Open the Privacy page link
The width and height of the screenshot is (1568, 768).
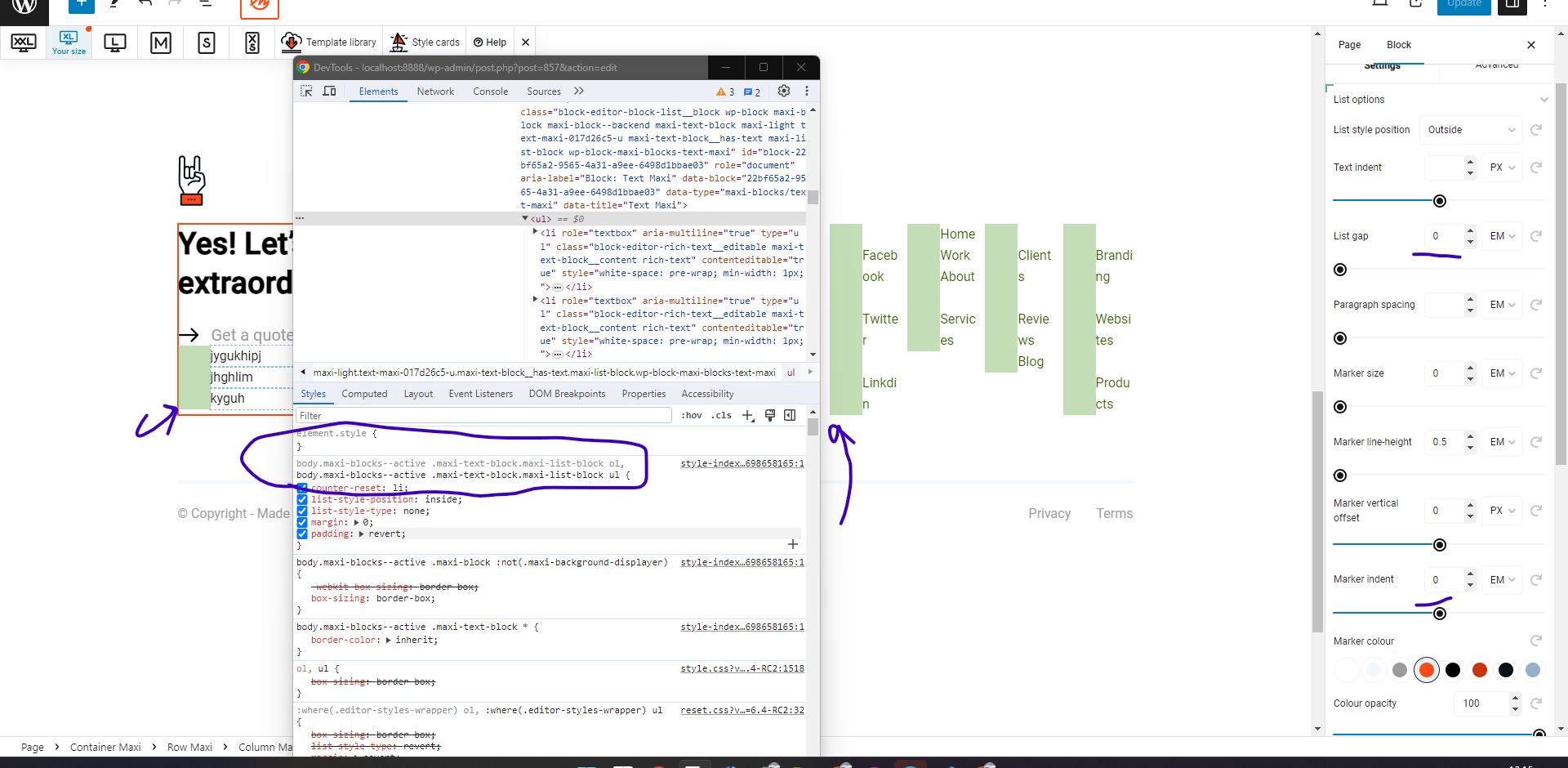pos(1049,513)
